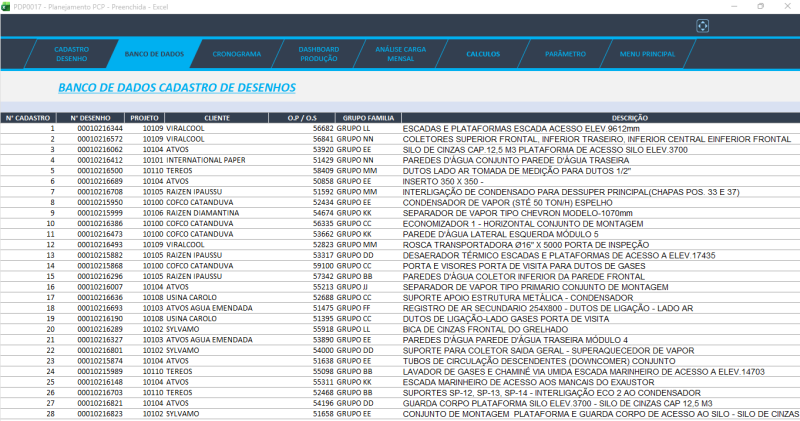Click the Nº Cadastro column header
This screenshot has height=421, width=800.
[28, 118]
